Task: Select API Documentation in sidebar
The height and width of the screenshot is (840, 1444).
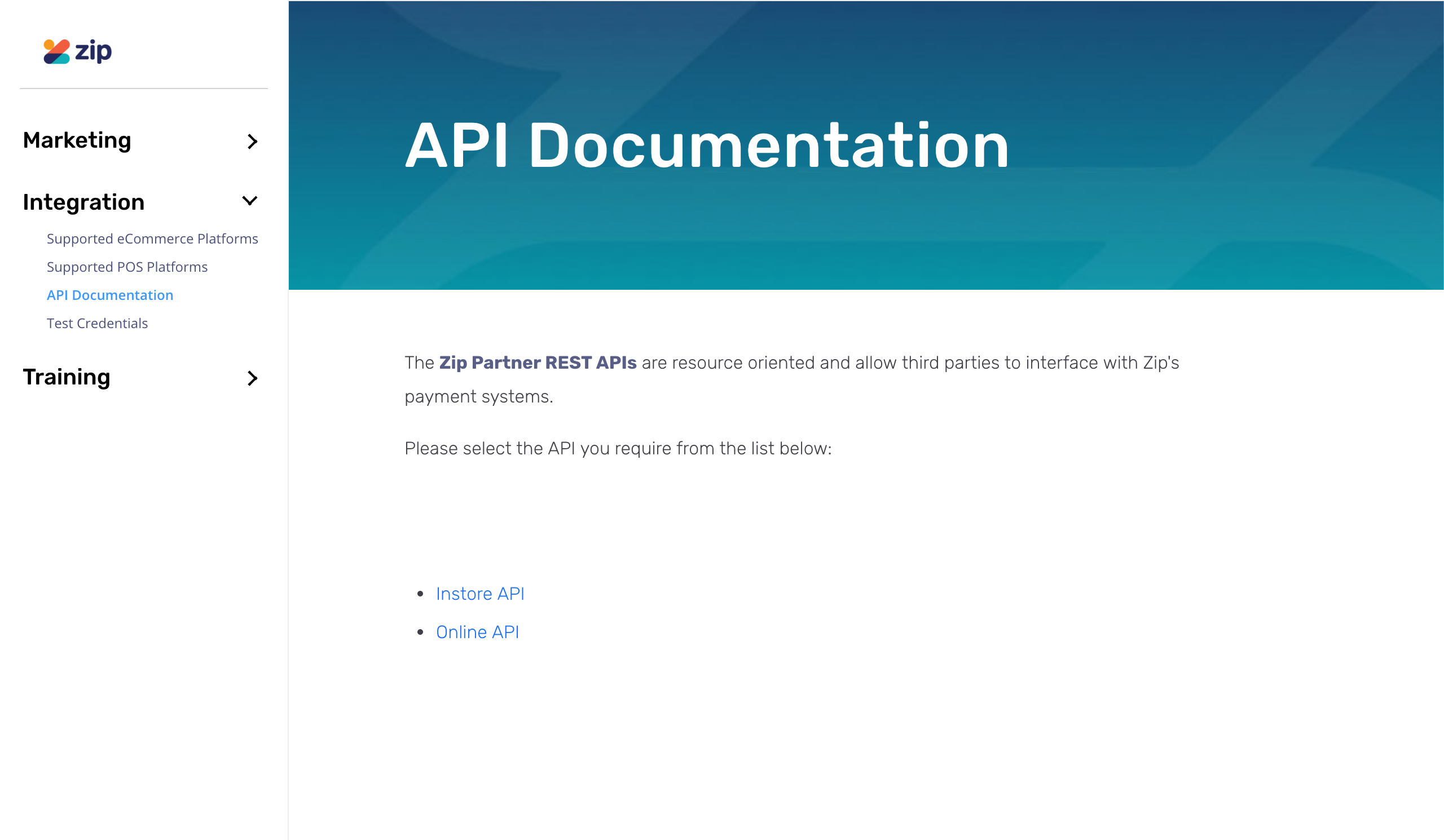Action: pyautogui.click(x=110, y=295)
